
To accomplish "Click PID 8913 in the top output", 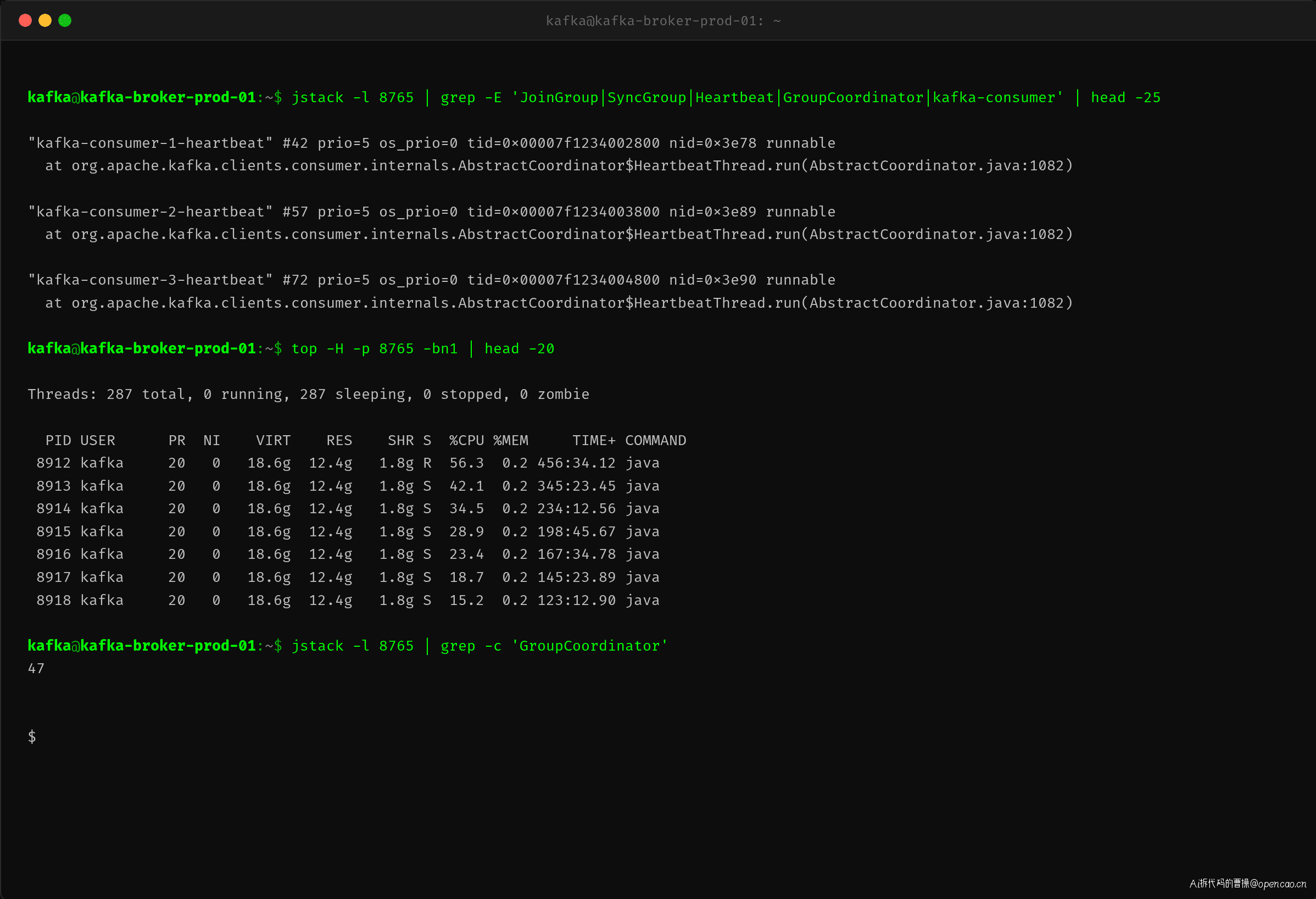I will (54, 486).
